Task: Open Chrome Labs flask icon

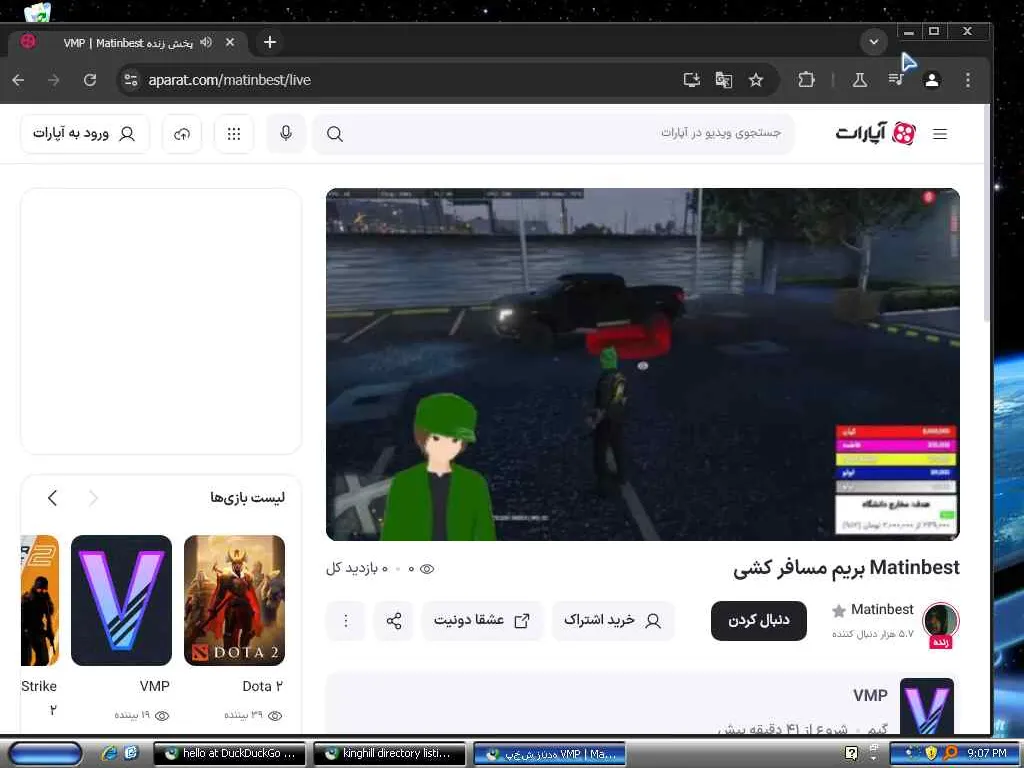Action: [860, 80]
